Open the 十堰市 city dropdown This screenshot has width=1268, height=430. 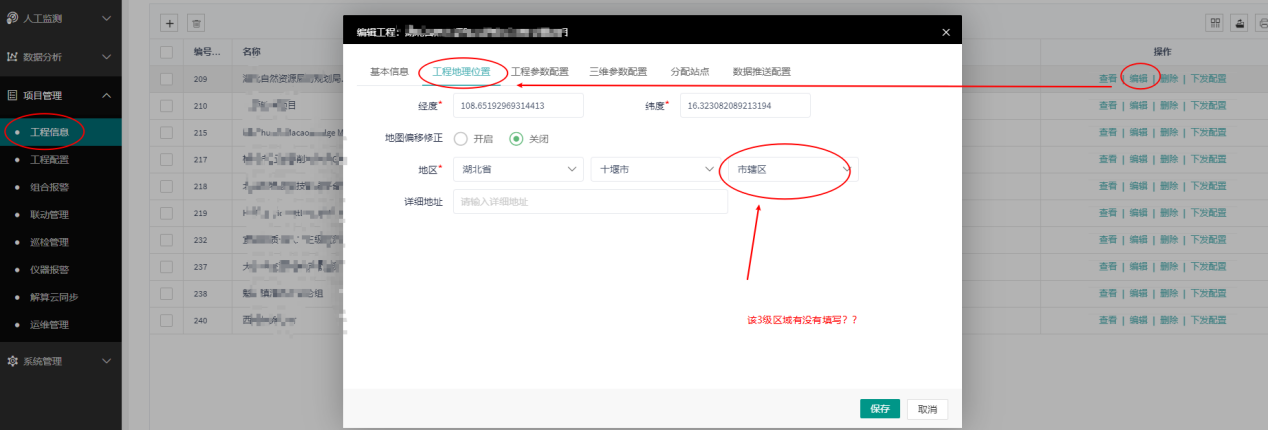click(654, 170)
